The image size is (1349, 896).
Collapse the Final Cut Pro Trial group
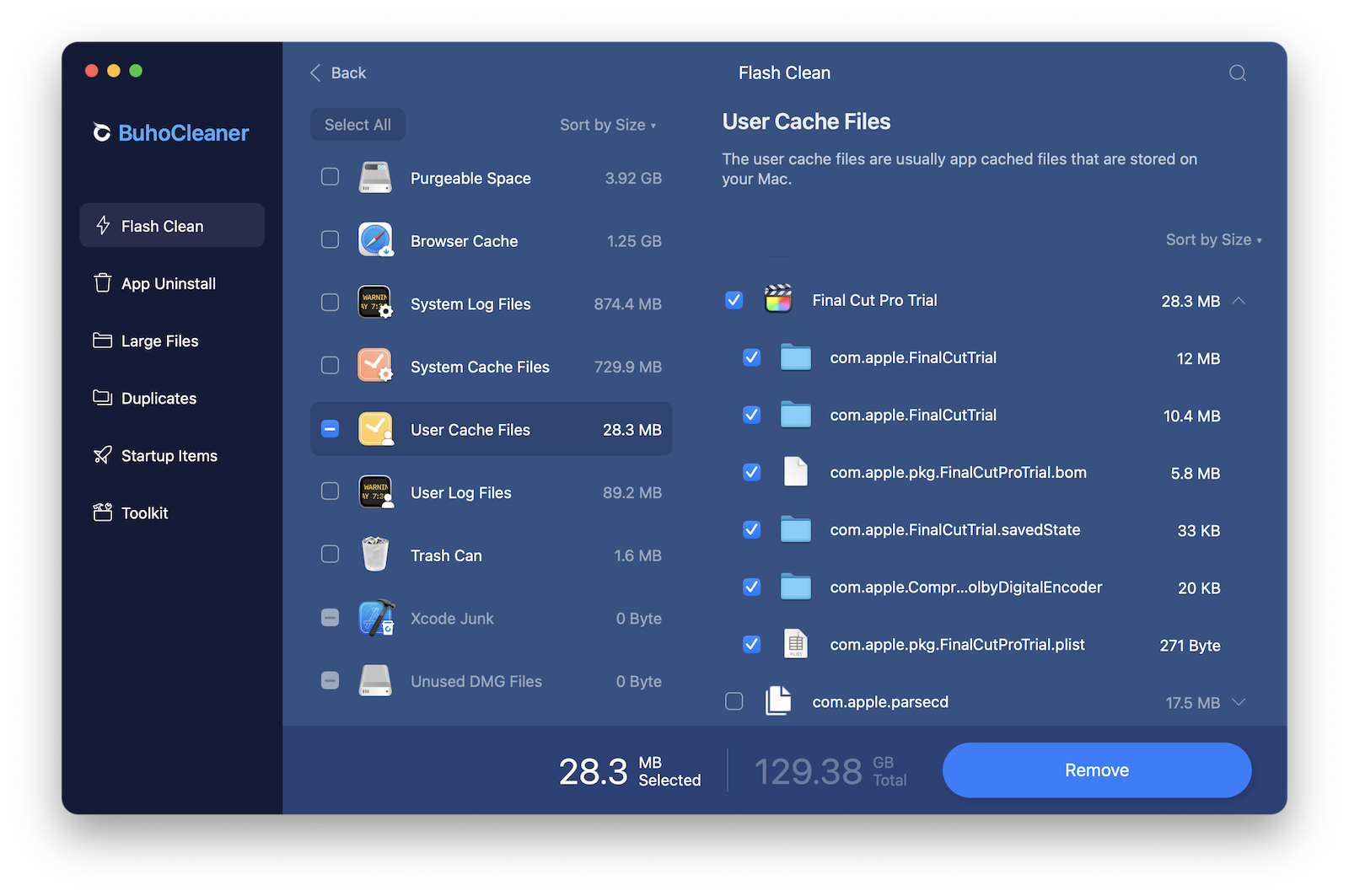point(1239,300)
